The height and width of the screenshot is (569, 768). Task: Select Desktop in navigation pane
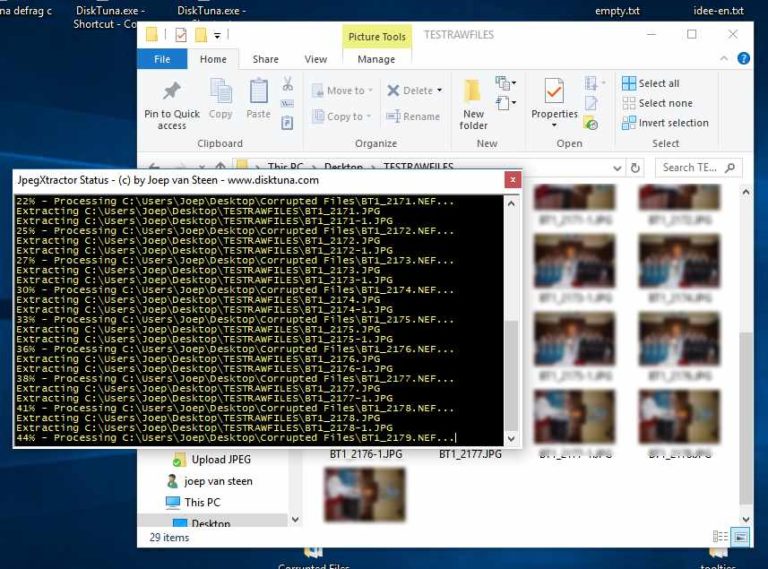click(x=202, y=522)
